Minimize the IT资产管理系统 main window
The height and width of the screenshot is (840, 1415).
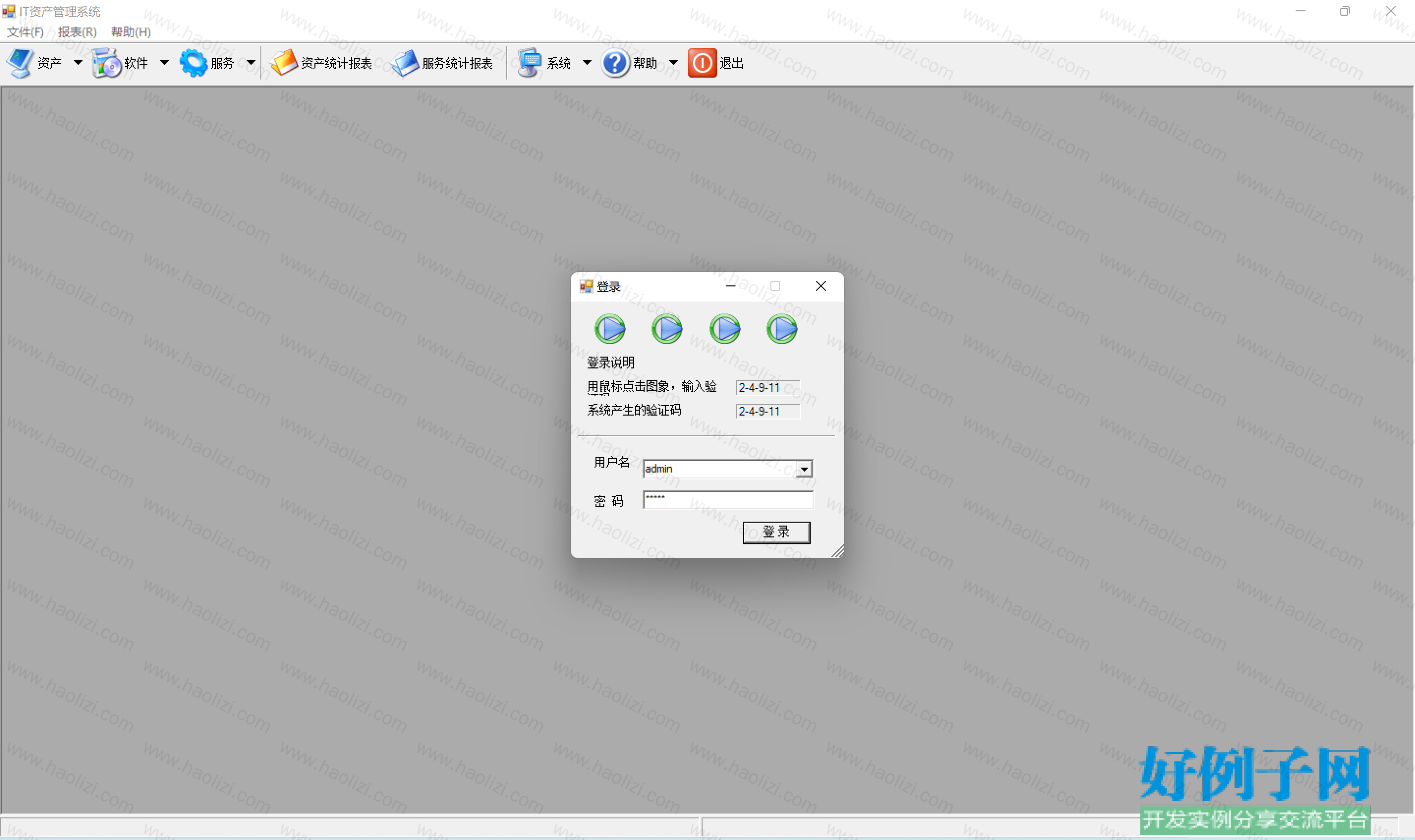pos(1301,11)
